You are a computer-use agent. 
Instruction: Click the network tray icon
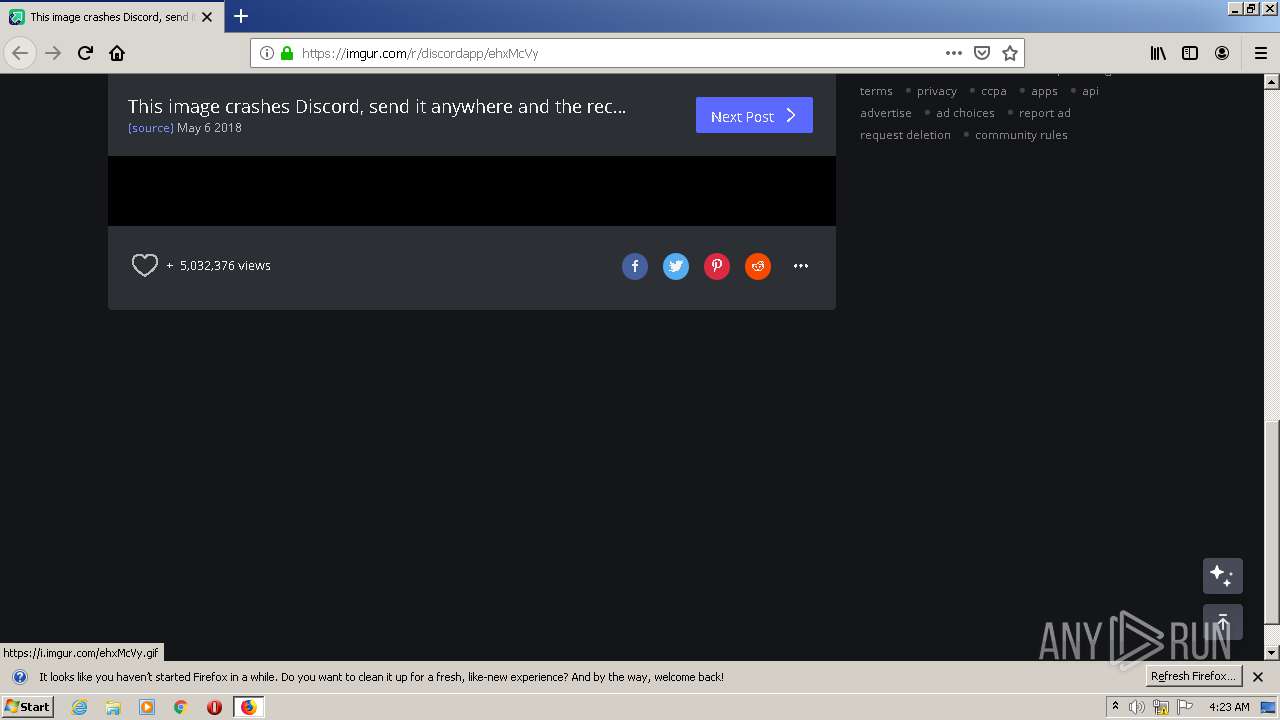click(x=1161, y=707)
